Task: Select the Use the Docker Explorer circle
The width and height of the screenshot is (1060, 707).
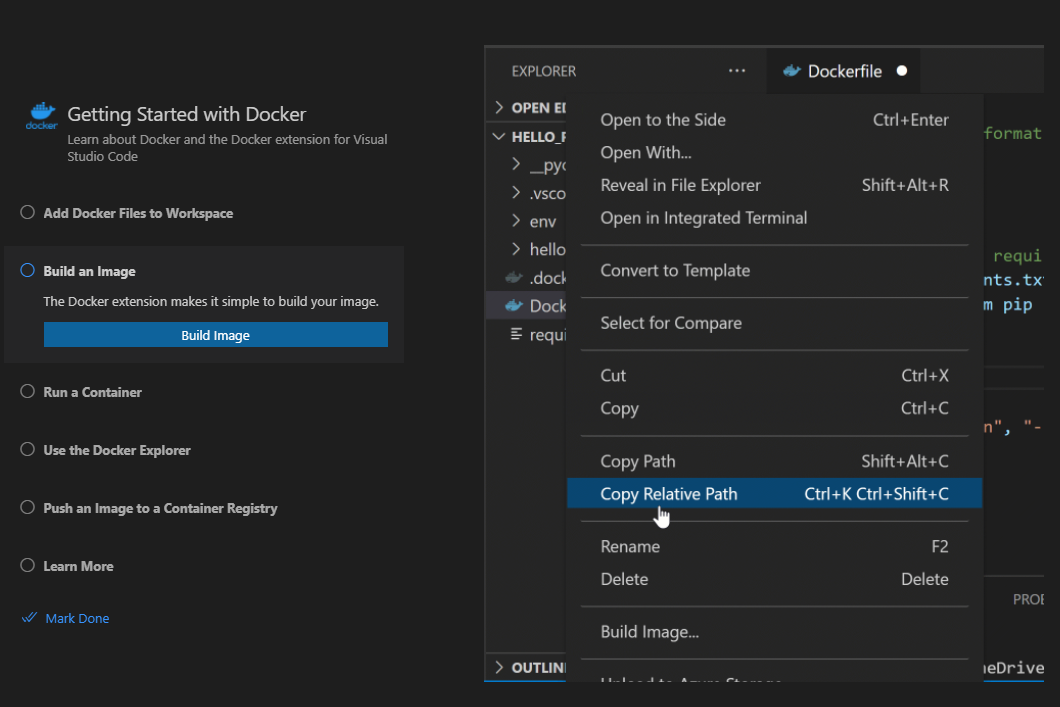Action: pyautogui.click(x=27, y=450)
